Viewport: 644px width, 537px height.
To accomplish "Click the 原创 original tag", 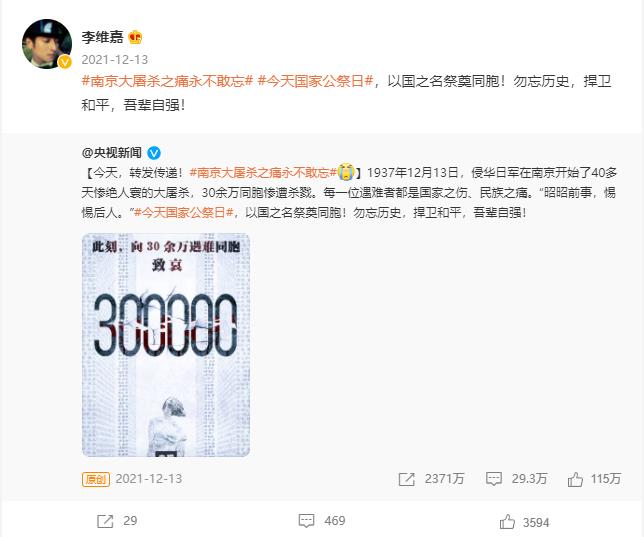I will click(x=96, y=479).
